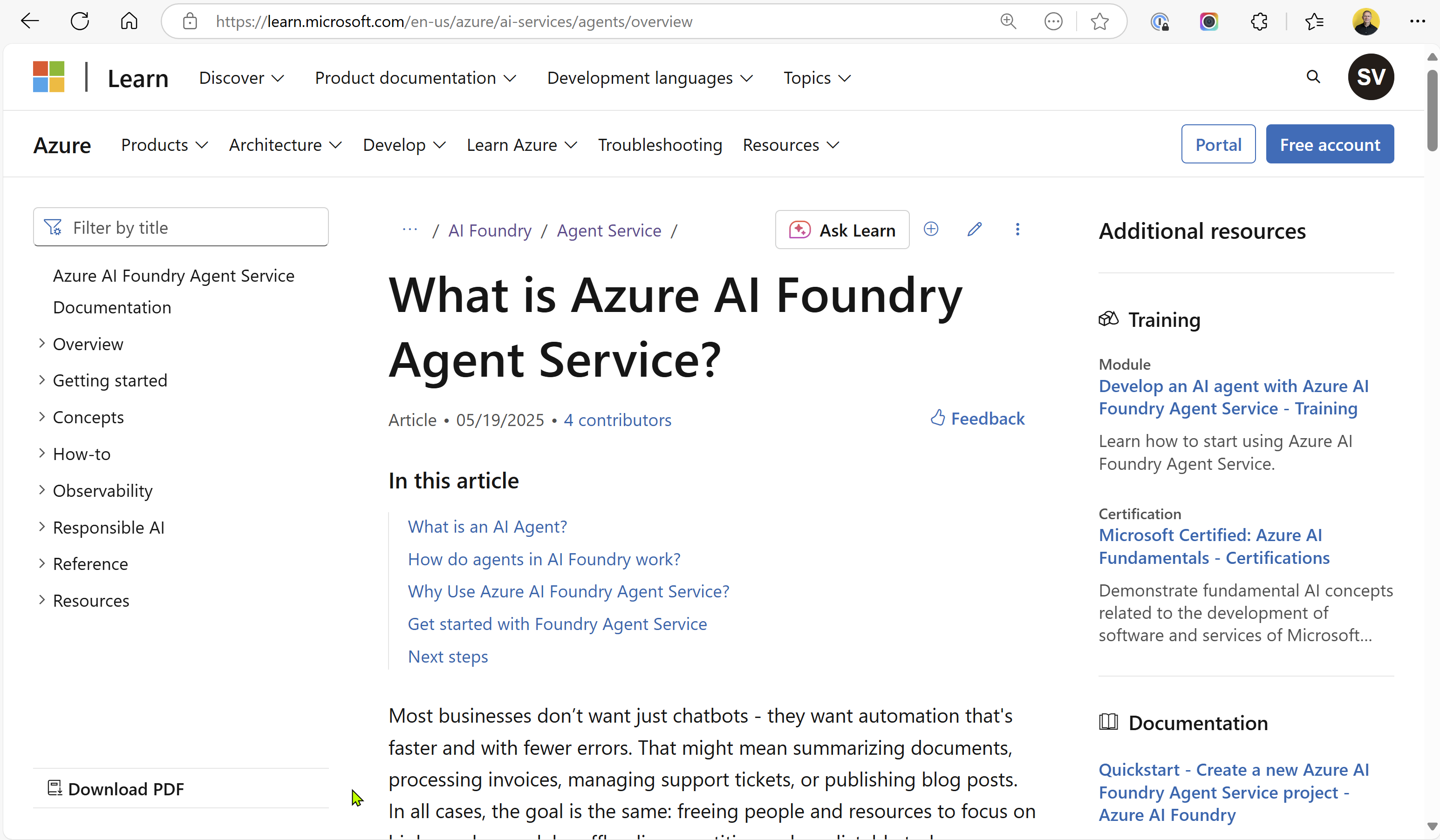The image size is (1440, 840).
Task: Click the browser address bar URL
Action: pos(454,22)
